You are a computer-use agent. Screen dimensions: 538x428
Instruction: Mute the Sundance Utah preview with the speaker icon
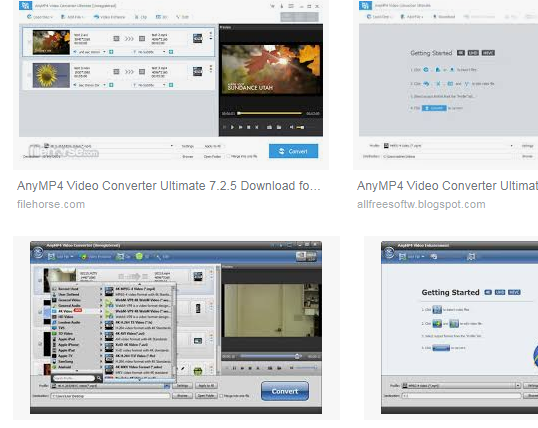291,127
